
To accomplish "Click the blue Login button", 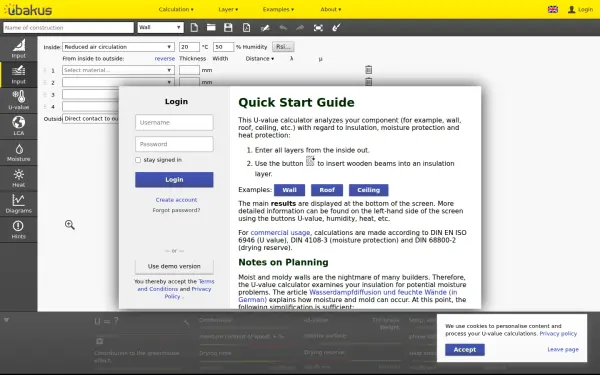I will click(174, 179).
